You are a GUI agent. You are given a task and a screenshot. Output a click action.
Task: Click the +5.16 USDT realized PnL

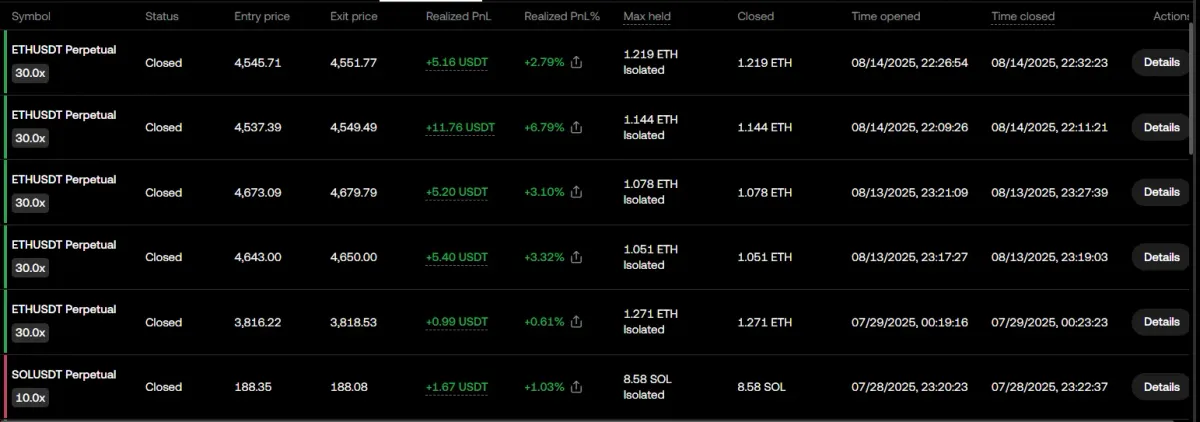pos(457,63)
